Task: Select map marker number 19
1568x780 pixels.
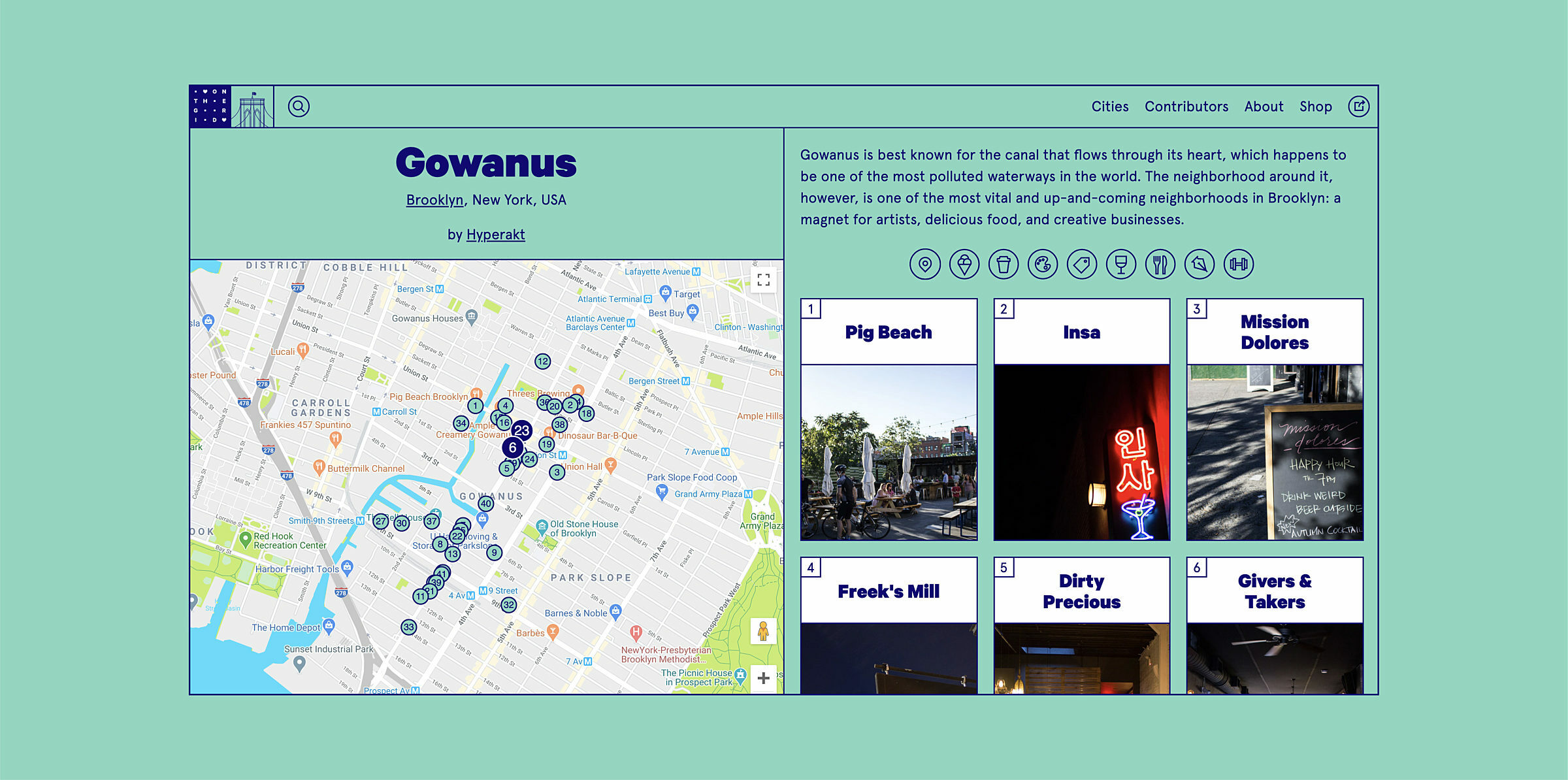Action: (x=546, y=444)
